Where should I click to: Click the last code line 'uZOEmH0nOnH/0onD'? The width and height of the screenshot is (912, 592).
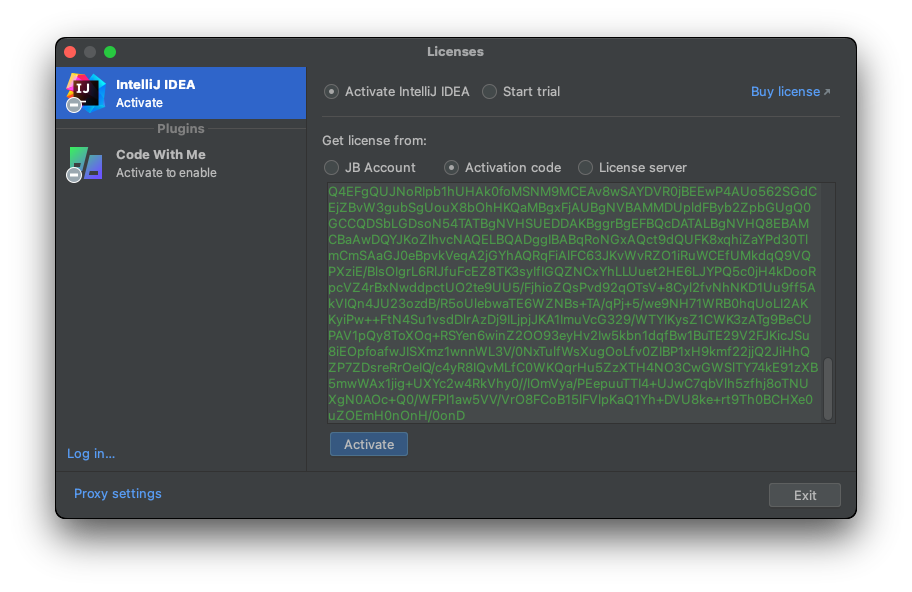click(x=397, y=416)
